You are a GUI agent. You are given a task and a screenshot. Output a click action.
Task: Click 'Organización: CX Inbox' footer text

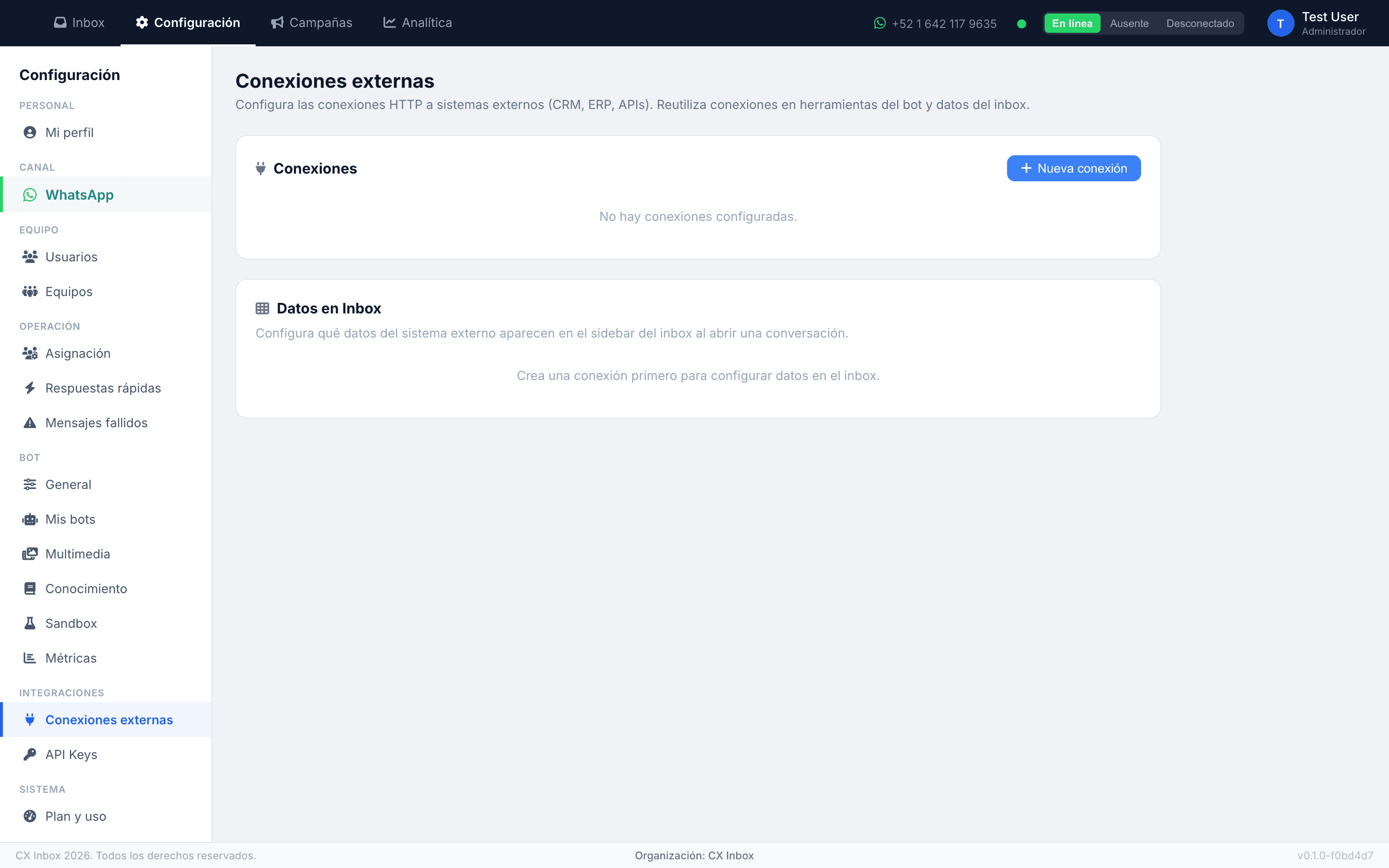(x=694, y=855)
